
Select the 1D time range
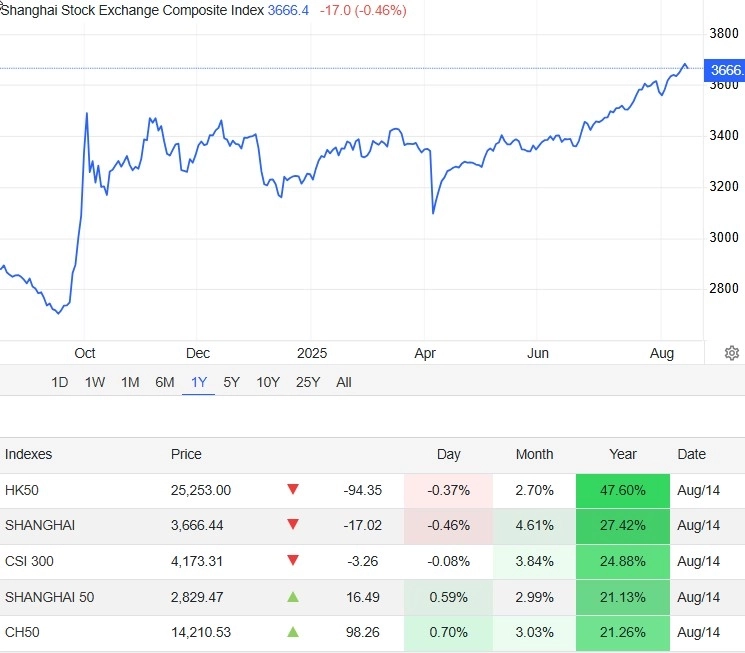(60, 382)
